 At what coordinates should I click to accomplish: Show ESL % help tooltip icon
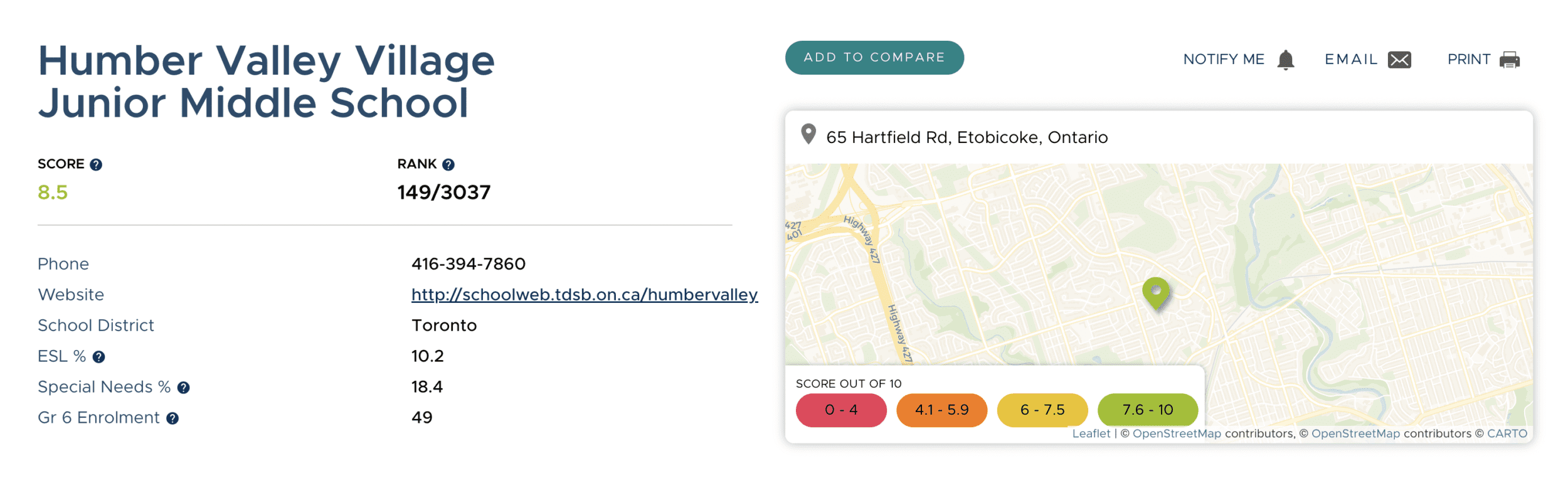coord(98,357)
